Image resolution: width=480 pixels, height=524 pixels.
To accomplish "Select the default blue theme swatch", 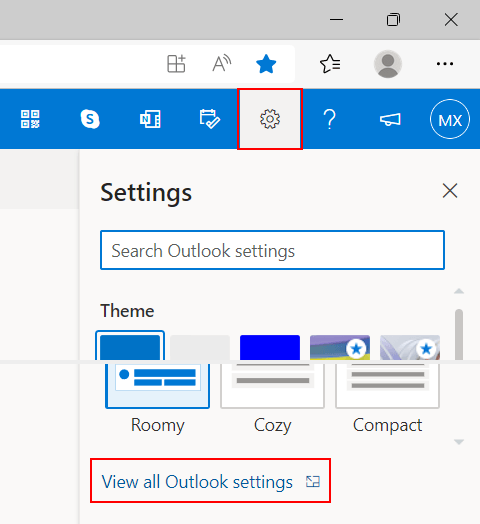I will point(130,346).
